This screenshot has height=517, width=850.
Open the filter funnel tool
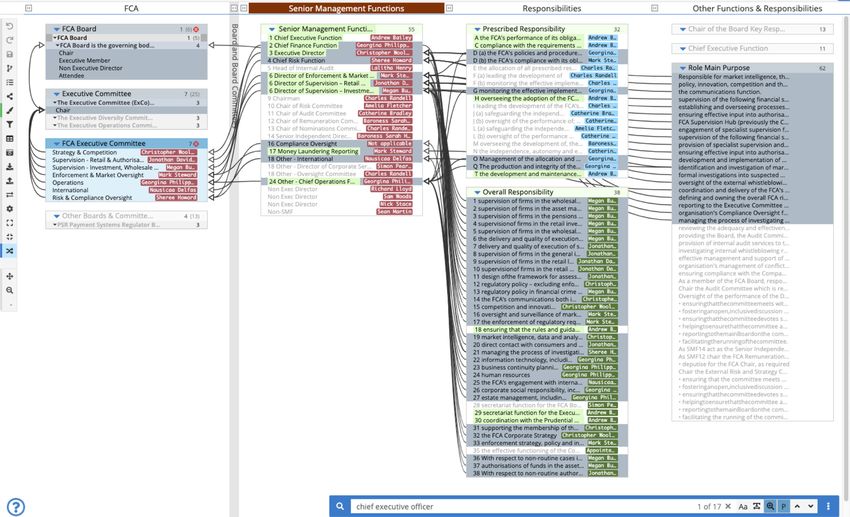point(10,125)
